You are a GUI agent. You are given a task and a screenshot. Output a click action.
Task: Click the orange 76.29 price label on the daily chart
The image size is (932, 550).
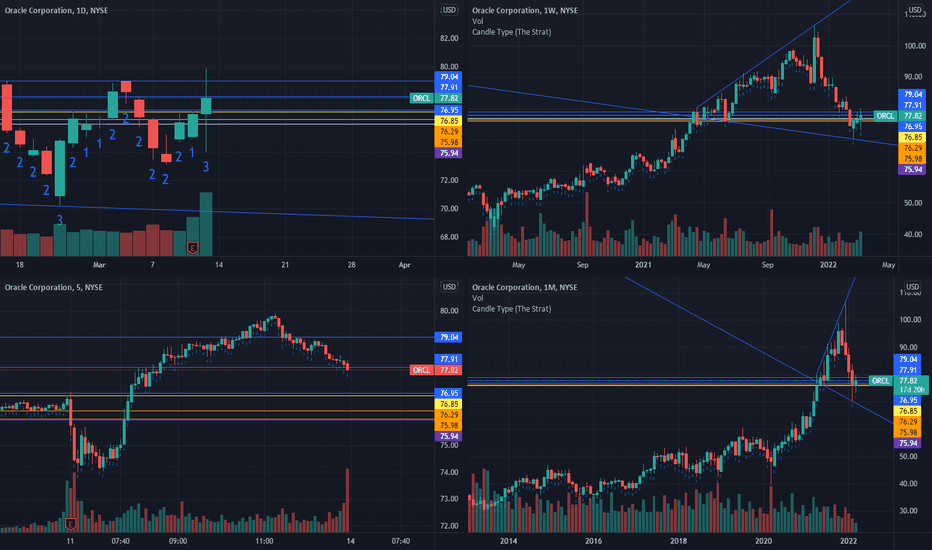click(x=449, y=131)
